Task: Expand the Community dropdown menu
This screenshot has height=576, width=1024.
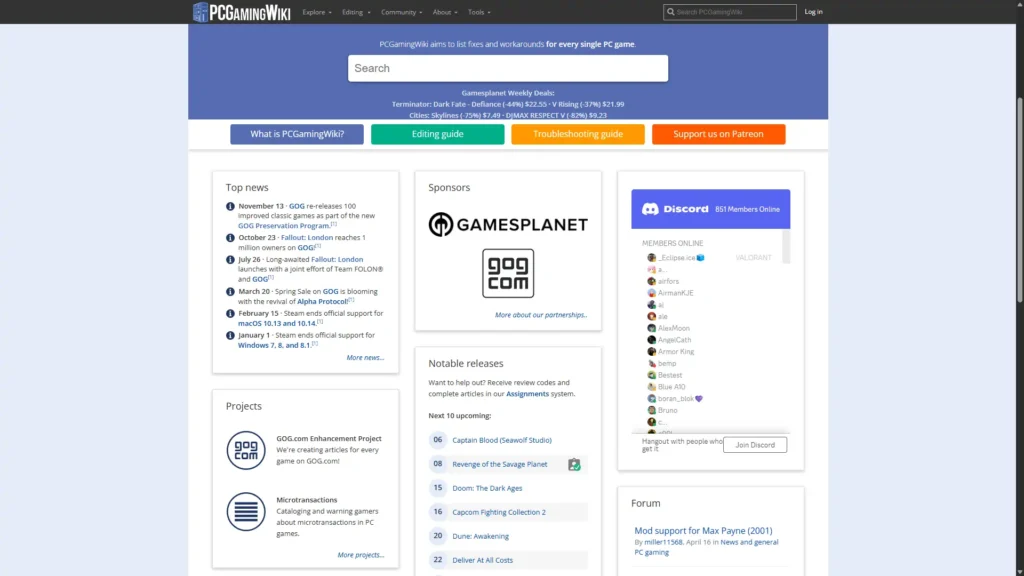Action: click(x=402, y=12)
